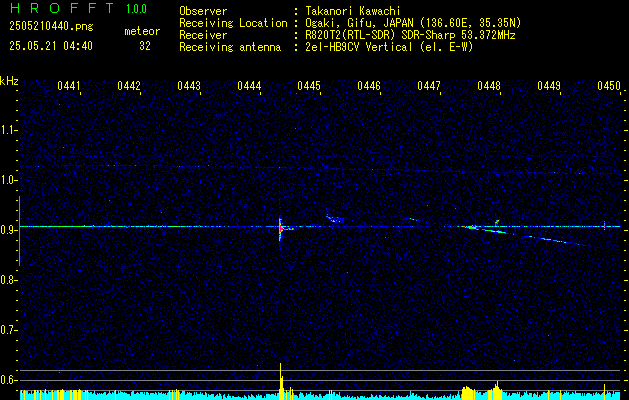The height and width of the screenshot is (400, 629).
Task: Click the 1.1 kHz axis label
Action: [8, 130]
